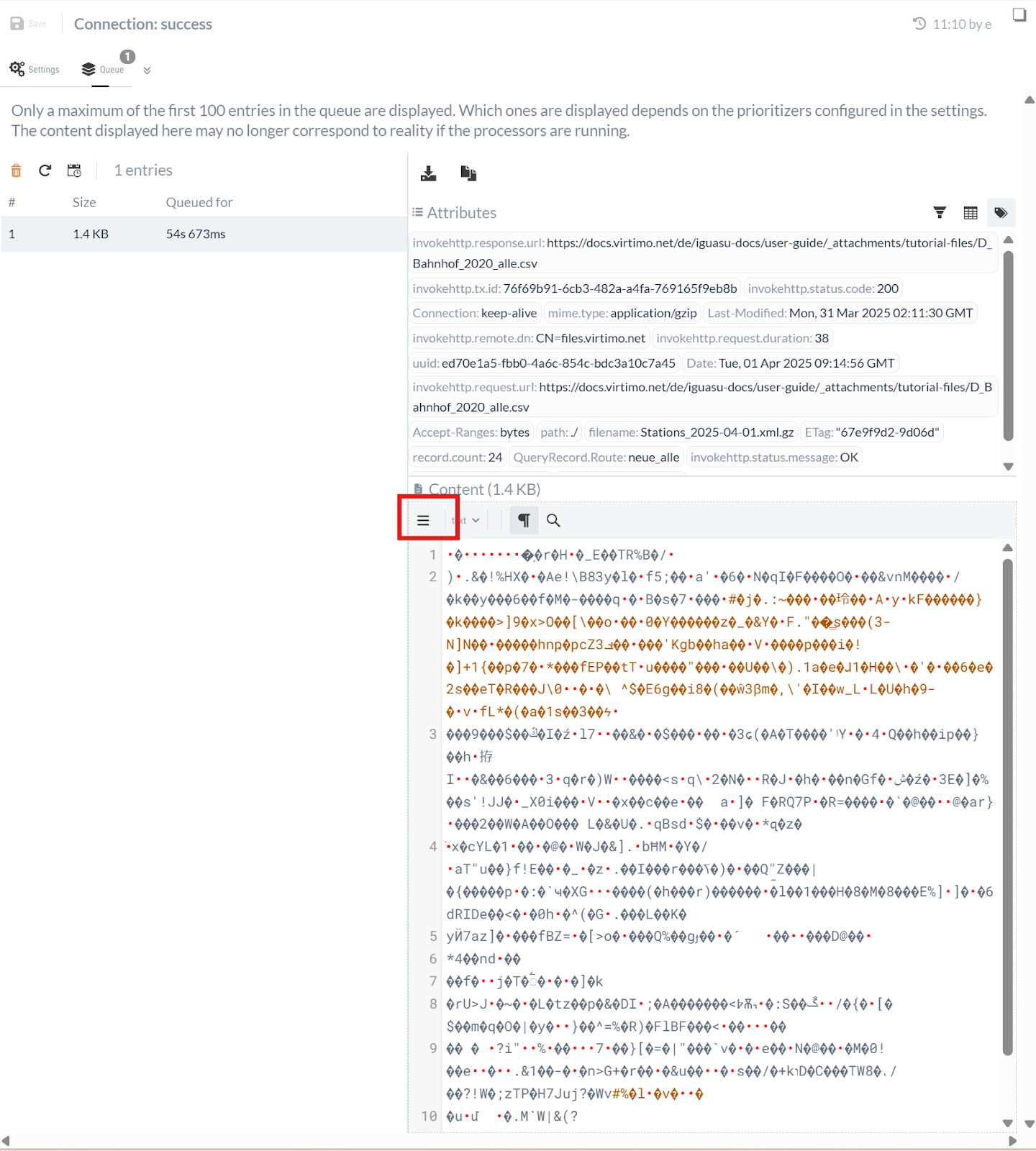Filter the attributes list
The width and height of the screenshot is (1036, 1151).
940,212
